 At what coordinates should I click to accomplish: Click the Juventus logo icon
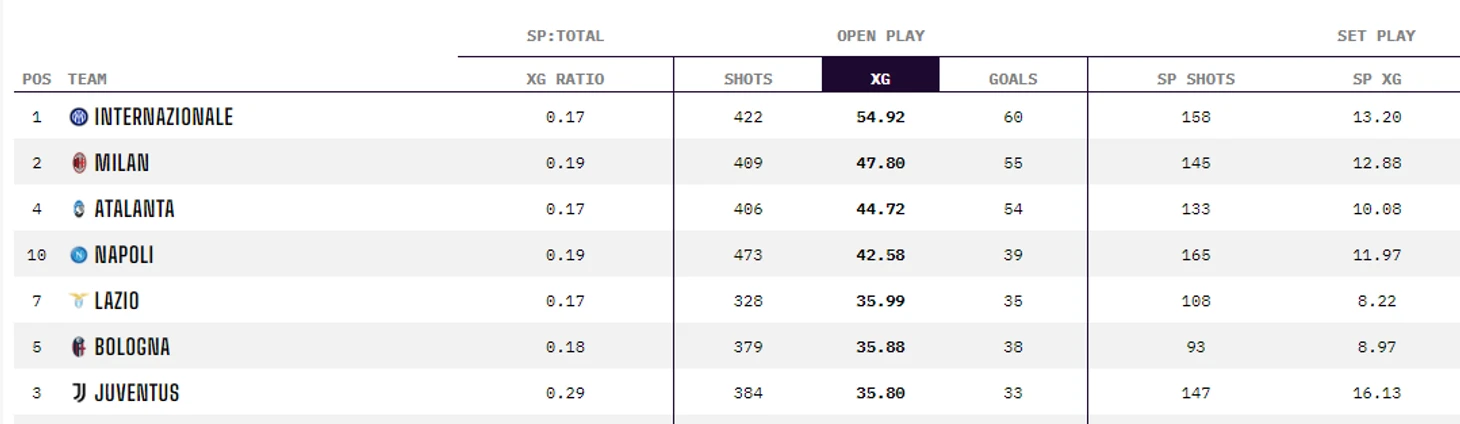click(x=79, y=393)
